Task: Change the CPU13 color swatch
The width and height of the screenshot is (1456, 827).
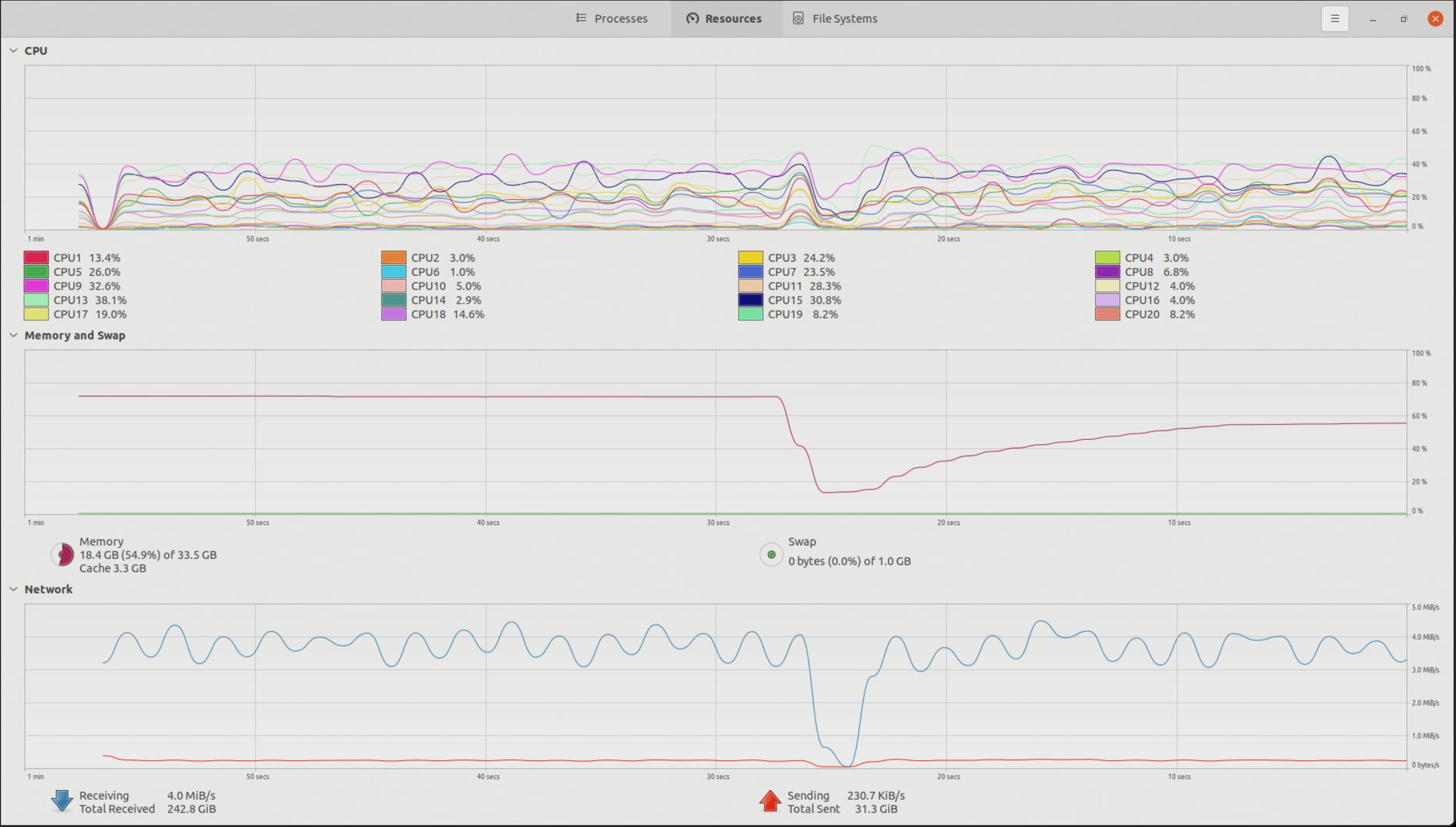Action: 36,300
